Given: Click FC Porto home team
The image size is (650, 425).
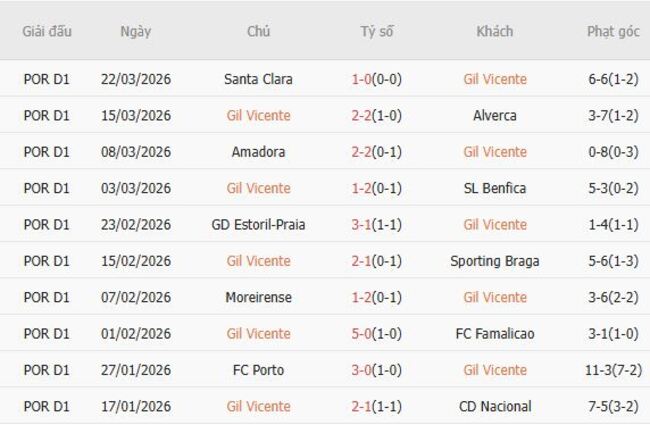Looking at the screenshot, I should pyautogui.click(x=258, y=370).
